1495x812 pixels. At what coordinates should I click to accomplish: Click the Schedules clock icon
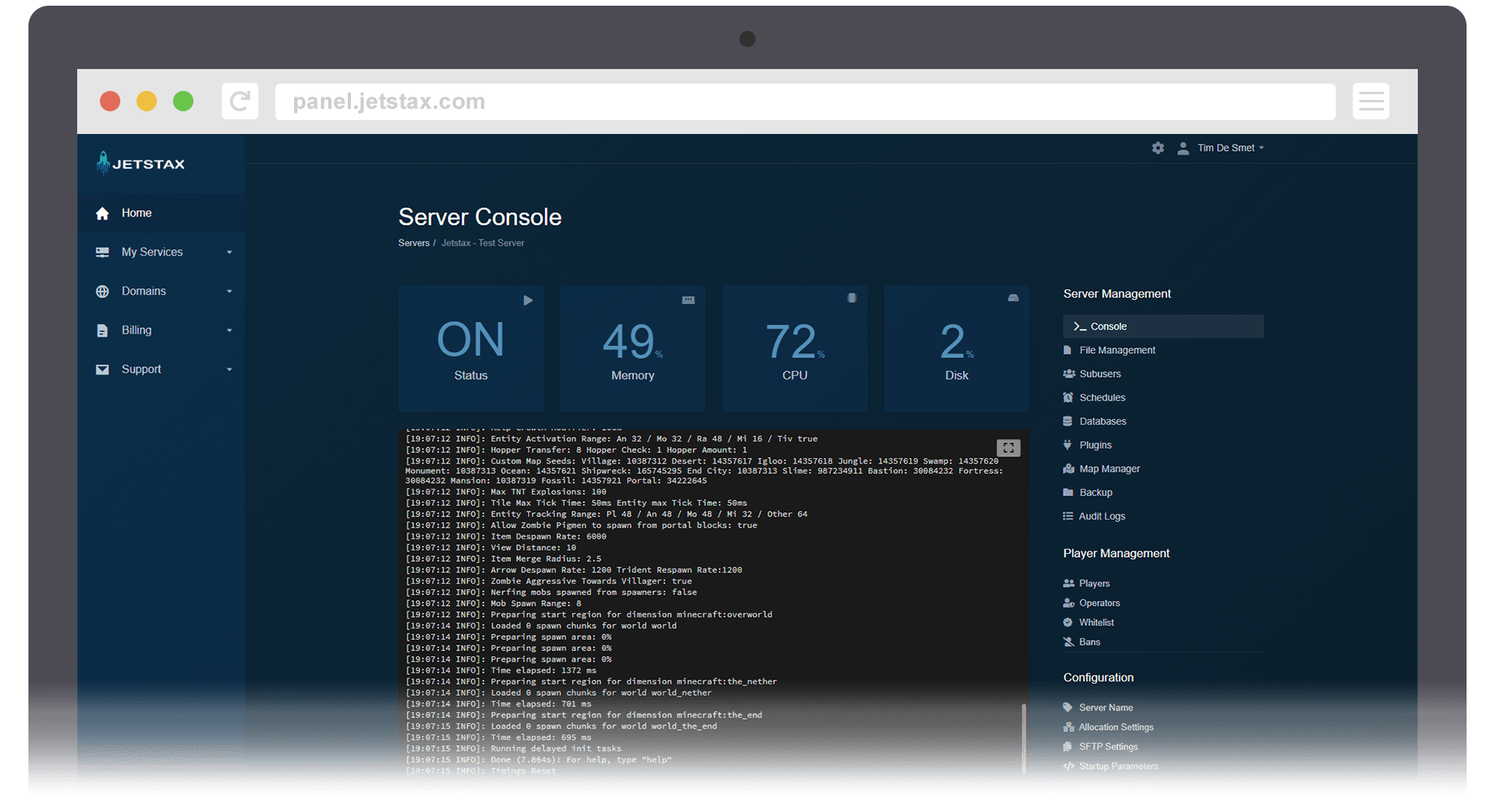(1068, 397)
